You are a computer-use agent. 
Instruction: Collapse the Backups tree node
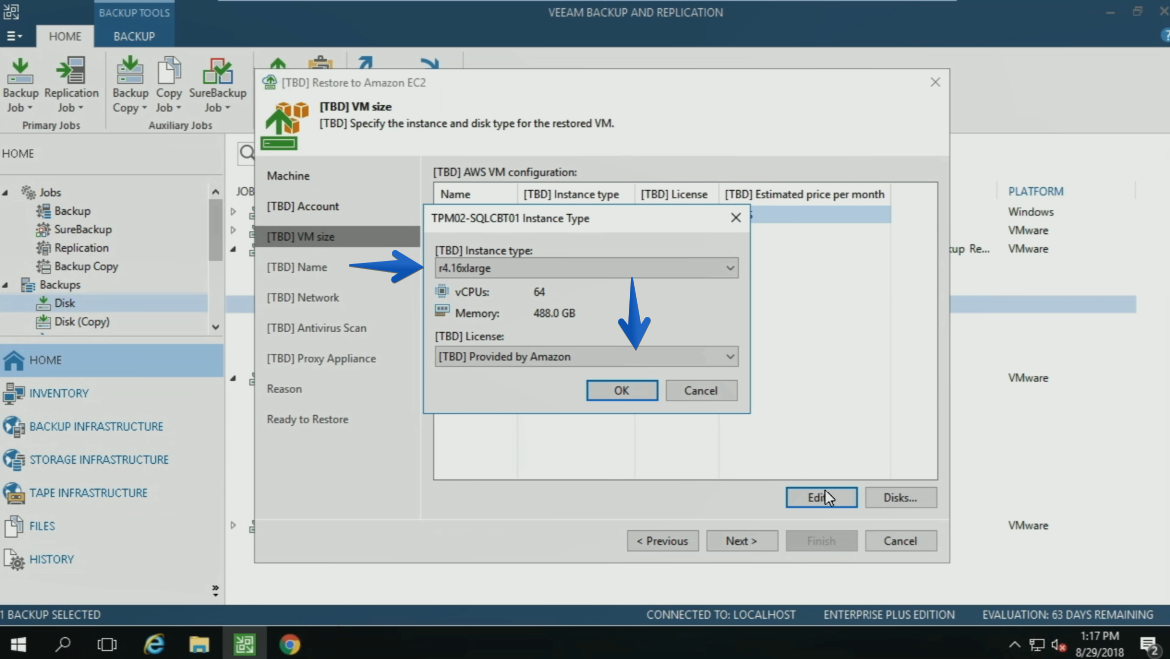pos(5,285)
